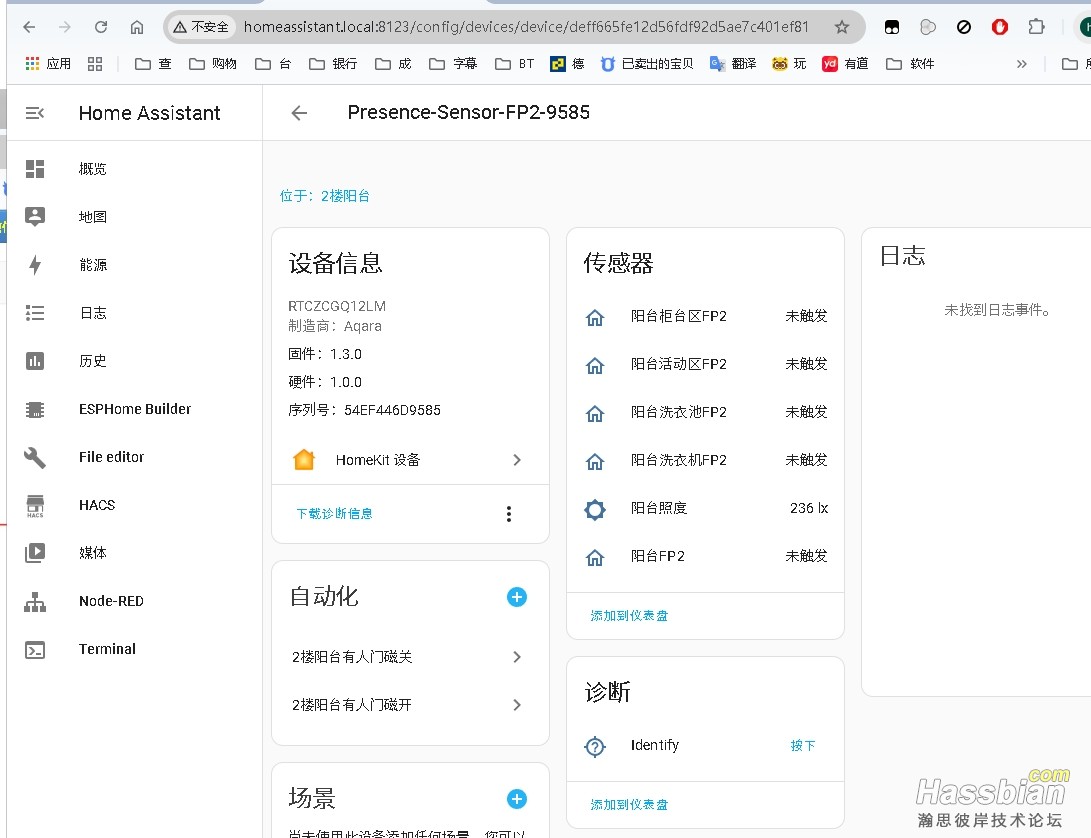Open the 媒体 media icon
The width and height of the screenshot is (1091, 838).
pos(35,553)
